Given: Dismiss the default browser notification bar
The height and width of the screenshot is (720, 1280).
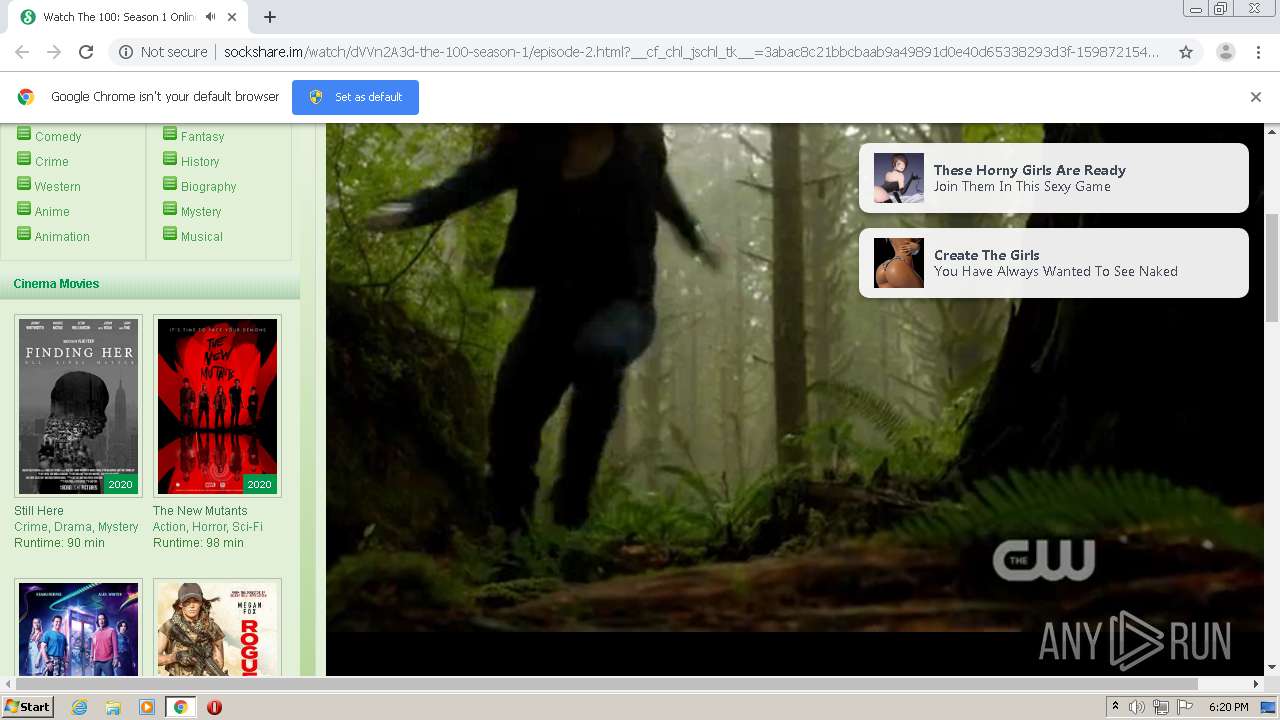Looking at the screenshot, I should point(1256,97).
